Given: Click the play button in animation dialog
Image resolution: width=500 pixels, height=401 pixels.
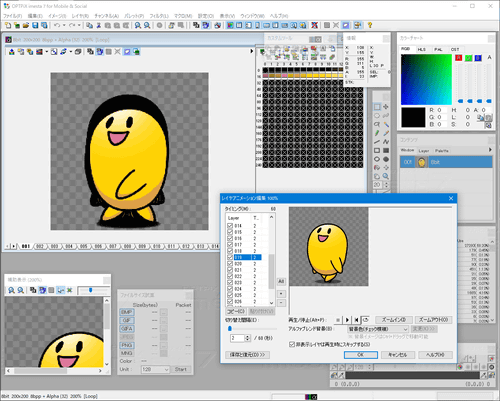Looking at the screenshot, I should coord(347,320).
